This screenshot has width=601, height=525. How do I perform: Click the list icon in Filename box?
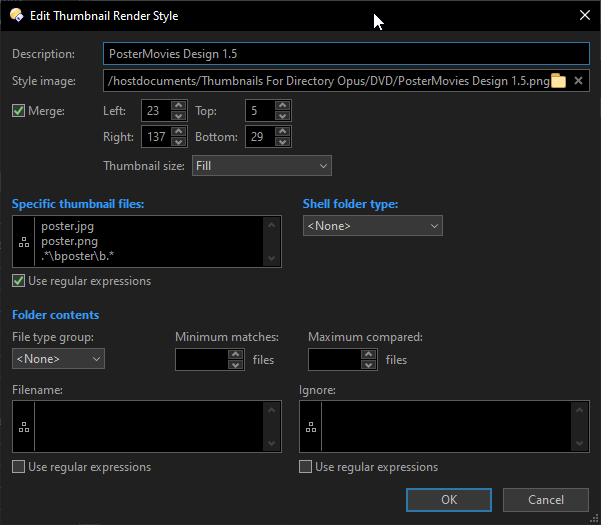coord(24,427)
